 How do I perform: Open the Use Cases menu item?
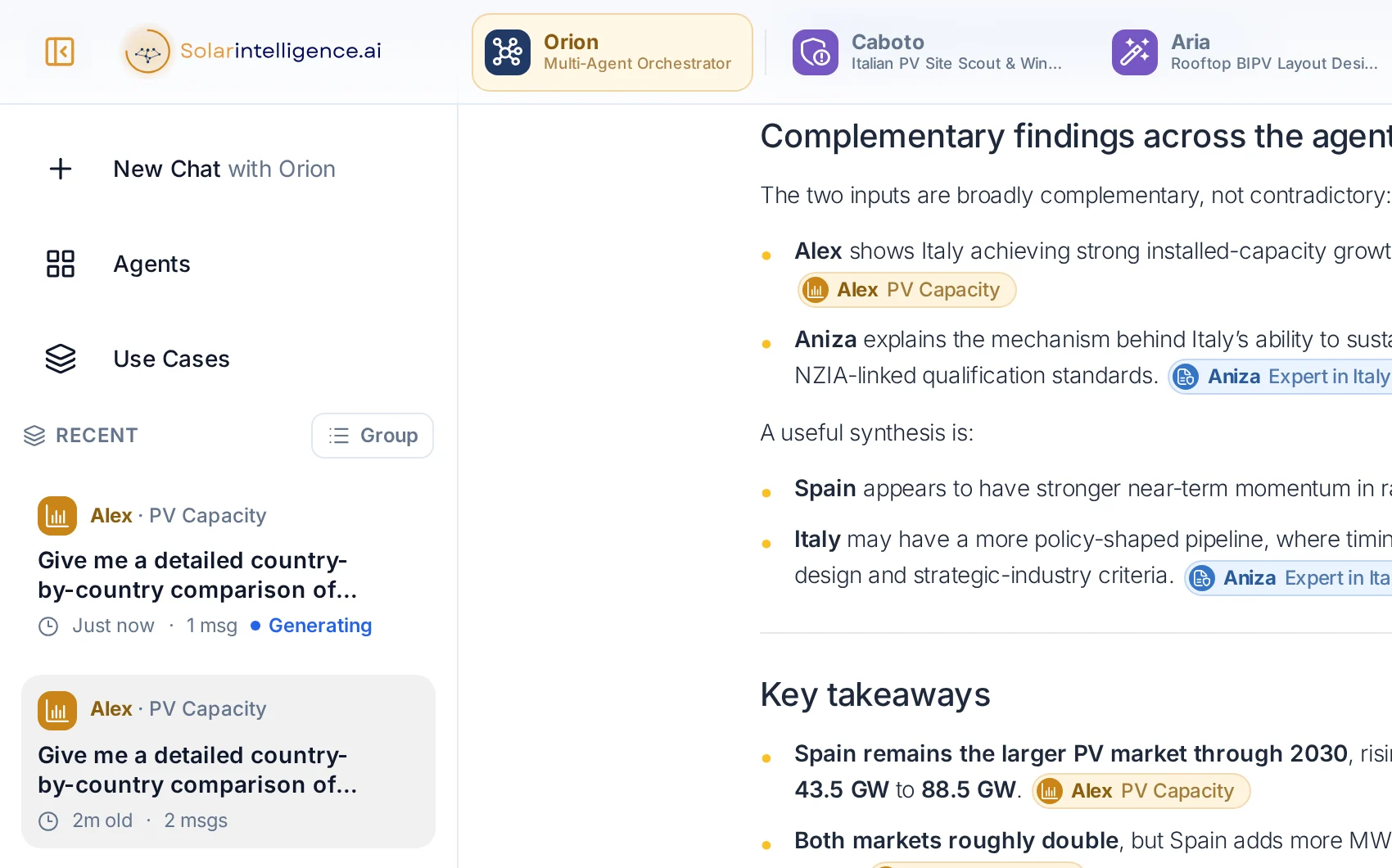point(171,359)
